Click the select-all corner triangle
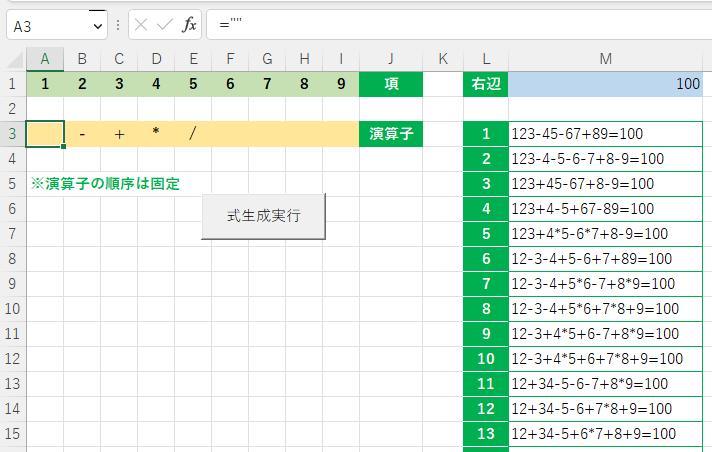Viewport: 712px width, 452px height. [12, 60]
